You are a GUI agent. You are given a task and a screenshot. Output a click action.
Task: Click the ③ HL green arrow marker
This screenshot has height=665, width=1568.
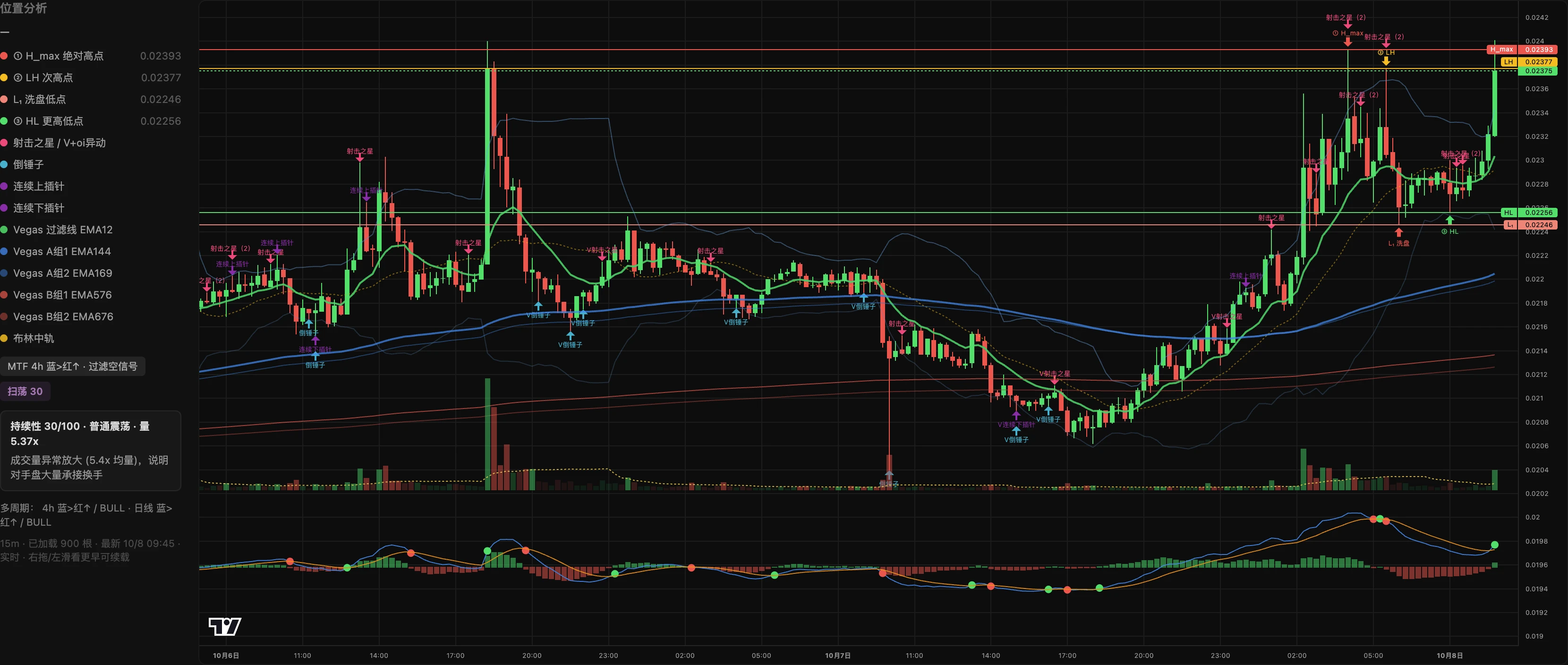(x=1450, y=220)
